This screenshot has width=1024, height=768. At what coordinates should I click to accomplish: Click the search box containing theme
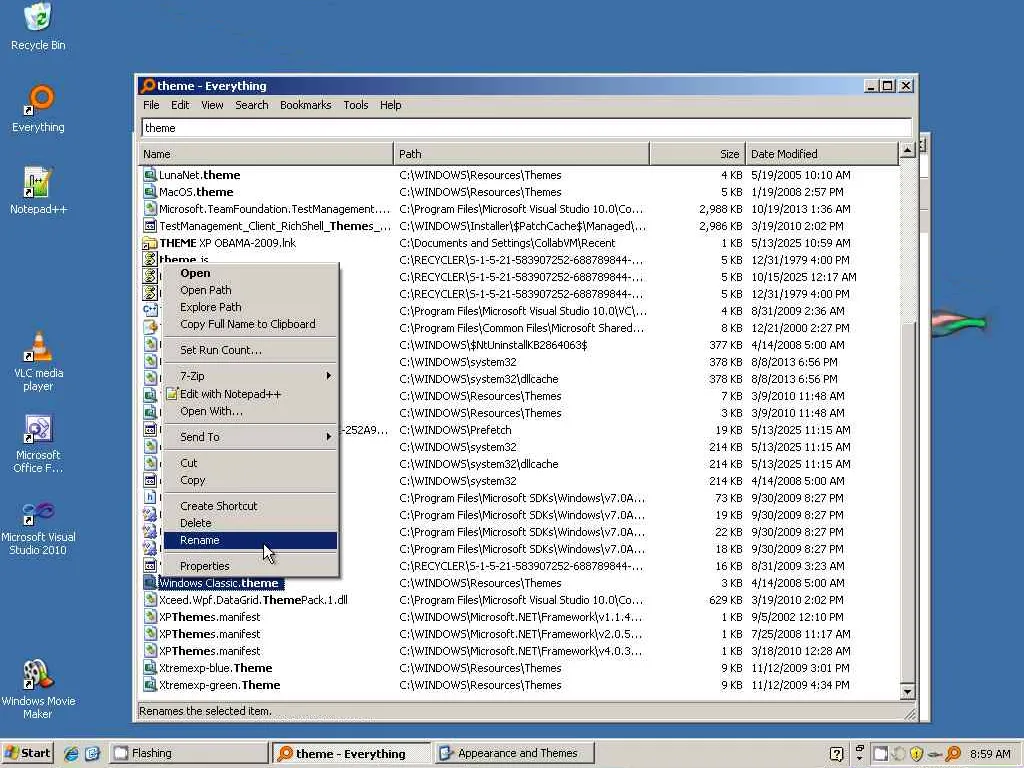pos(526,128)
